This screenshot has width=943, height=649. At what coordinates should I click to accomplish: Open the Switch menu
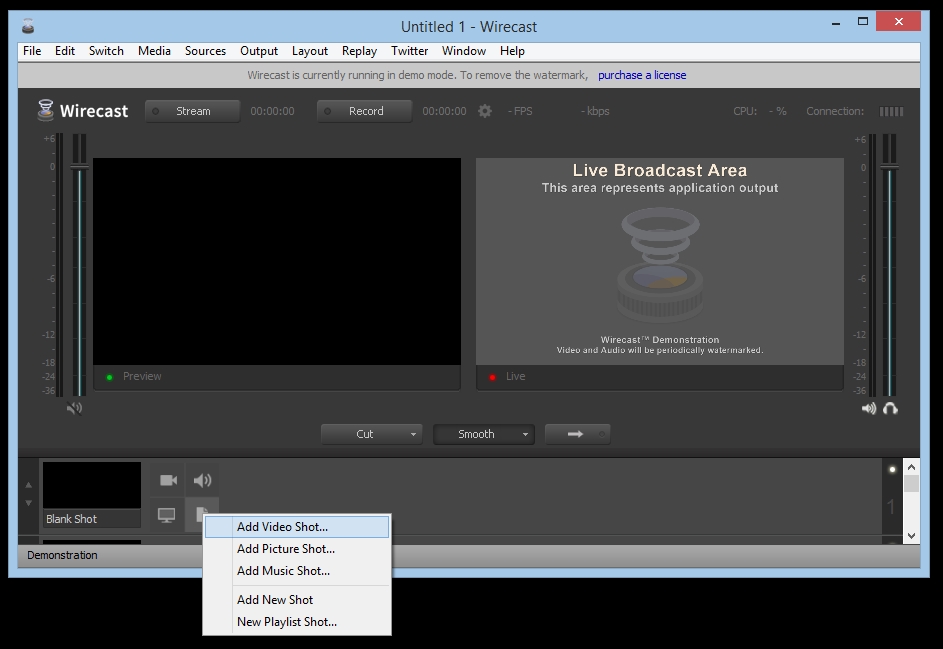pos(106,51)
